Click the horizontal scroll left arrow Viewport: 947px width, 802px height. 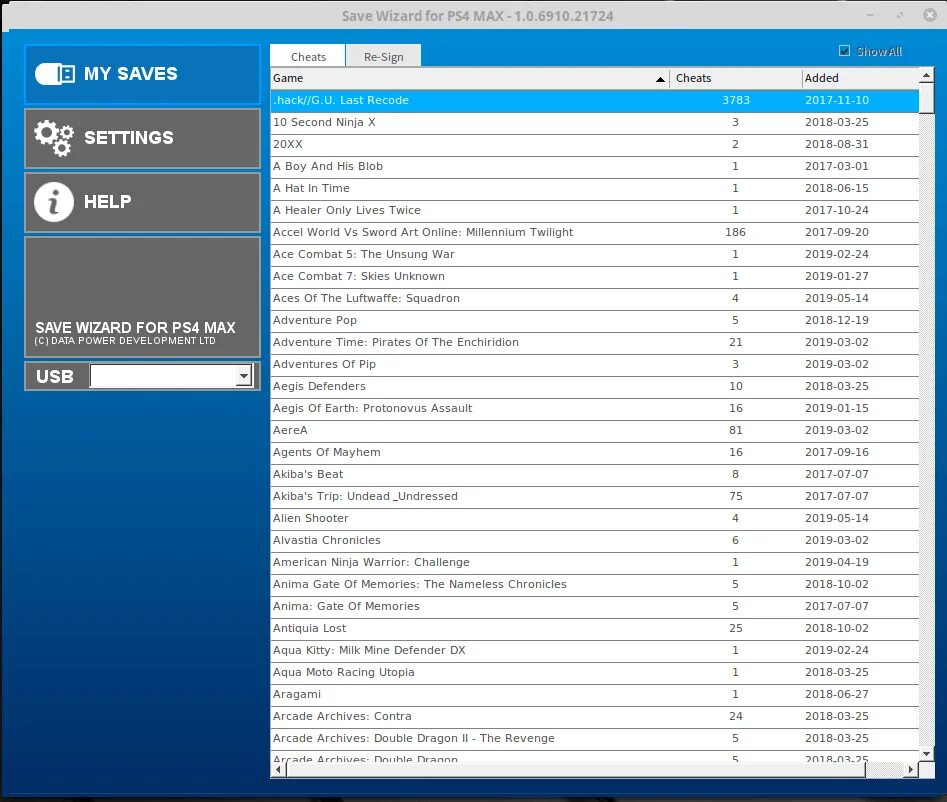click(x=278, y=769)
